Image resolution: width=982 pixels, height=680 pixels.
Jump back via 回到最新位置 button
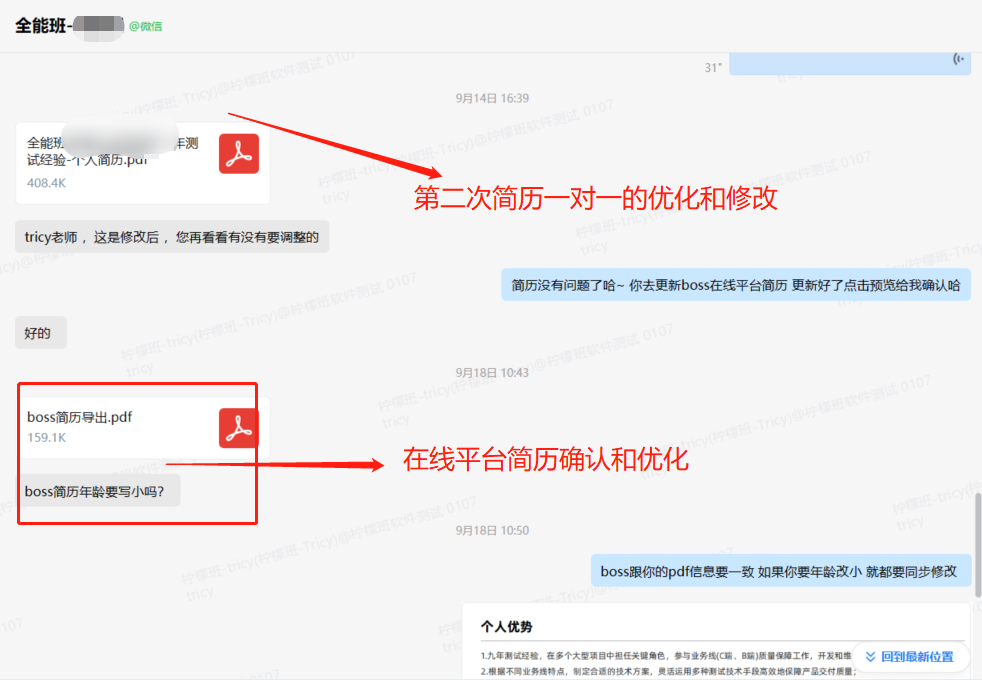909,657
